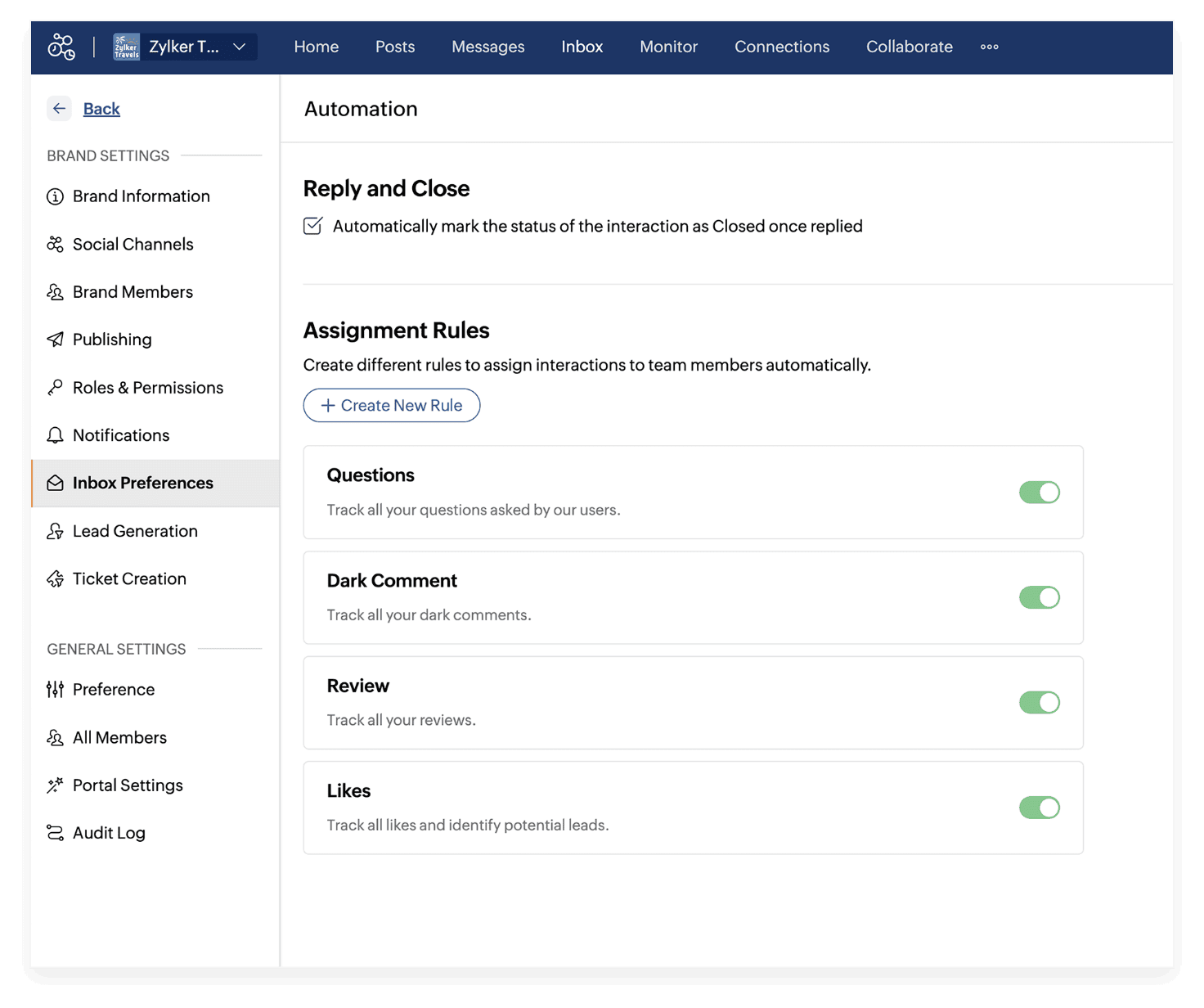The height and width of the screenshot is (1008, 1204).
Task: Click the Audit Log icon
Action: [55, 833]
